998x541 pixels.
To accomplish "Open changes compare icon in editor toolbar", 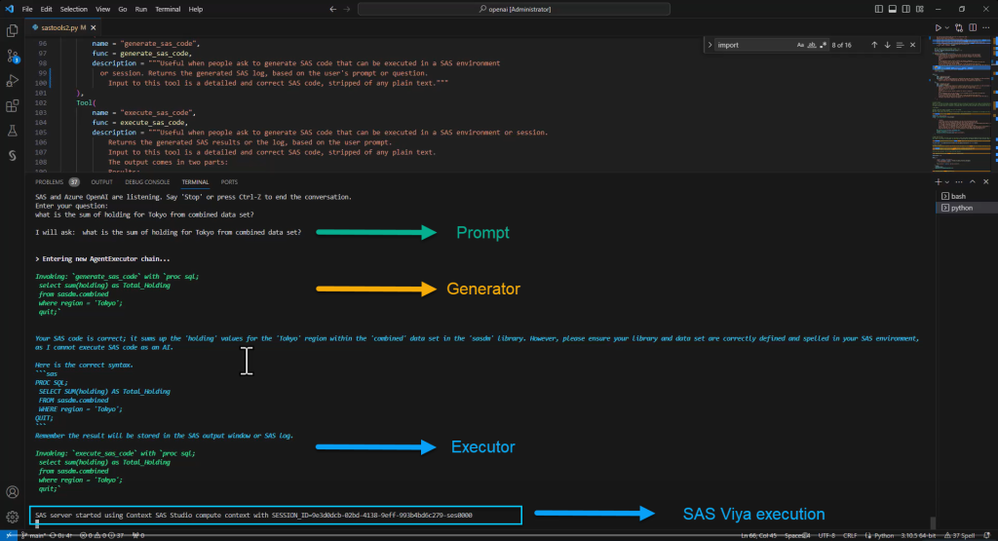I will pos(959,28).
